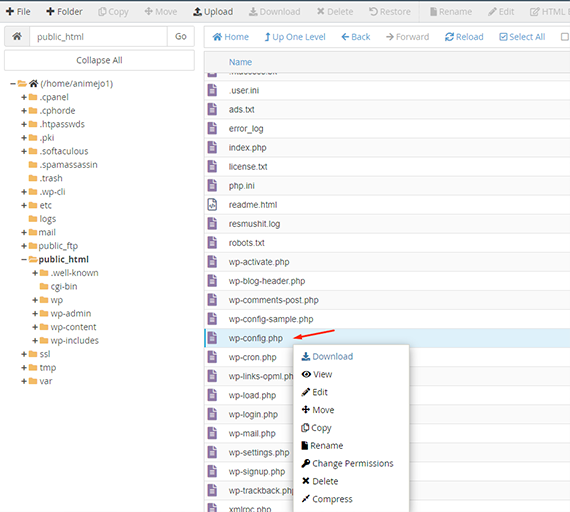570x512 pixels.
Task: Choose Change Permissions from context menu
Action: click(x=347, y=463)
